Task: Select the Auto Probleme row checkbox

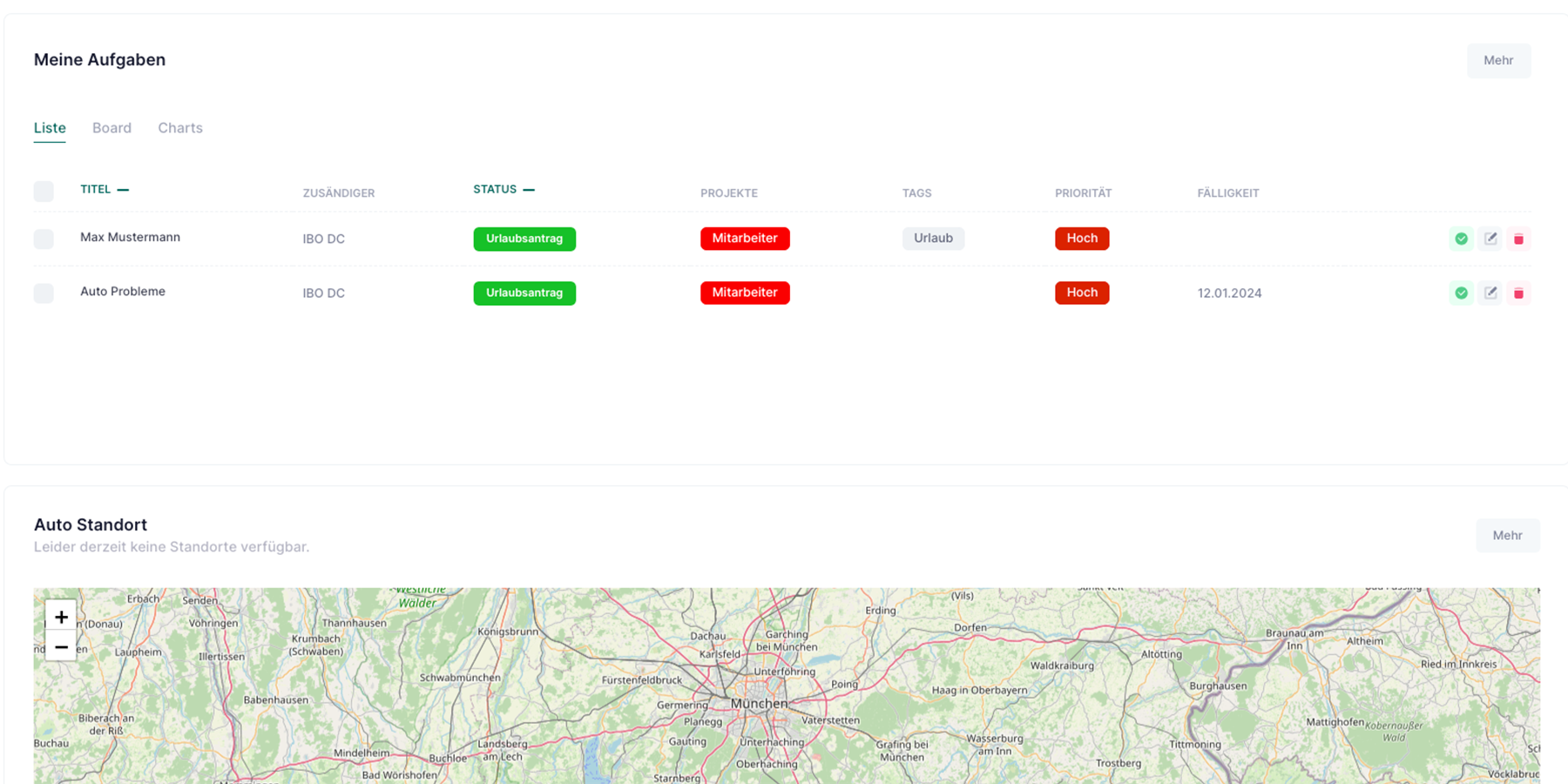Action: pyautogui.click(x=44, y=294)
